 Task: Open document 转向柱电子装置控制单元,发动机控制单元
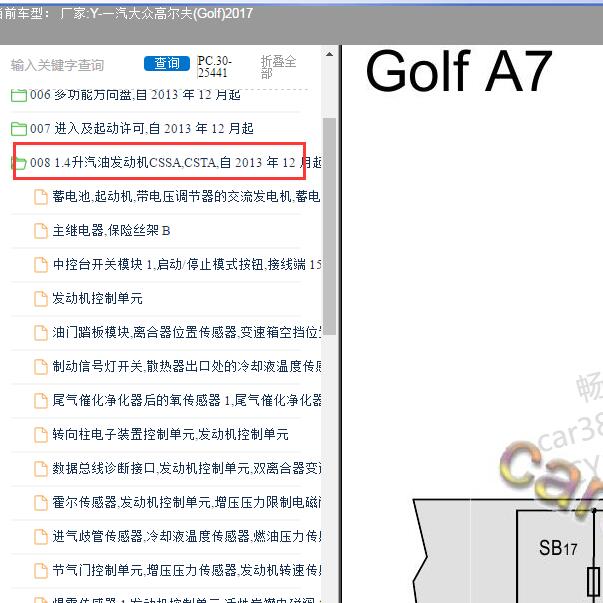click(170, 434)
